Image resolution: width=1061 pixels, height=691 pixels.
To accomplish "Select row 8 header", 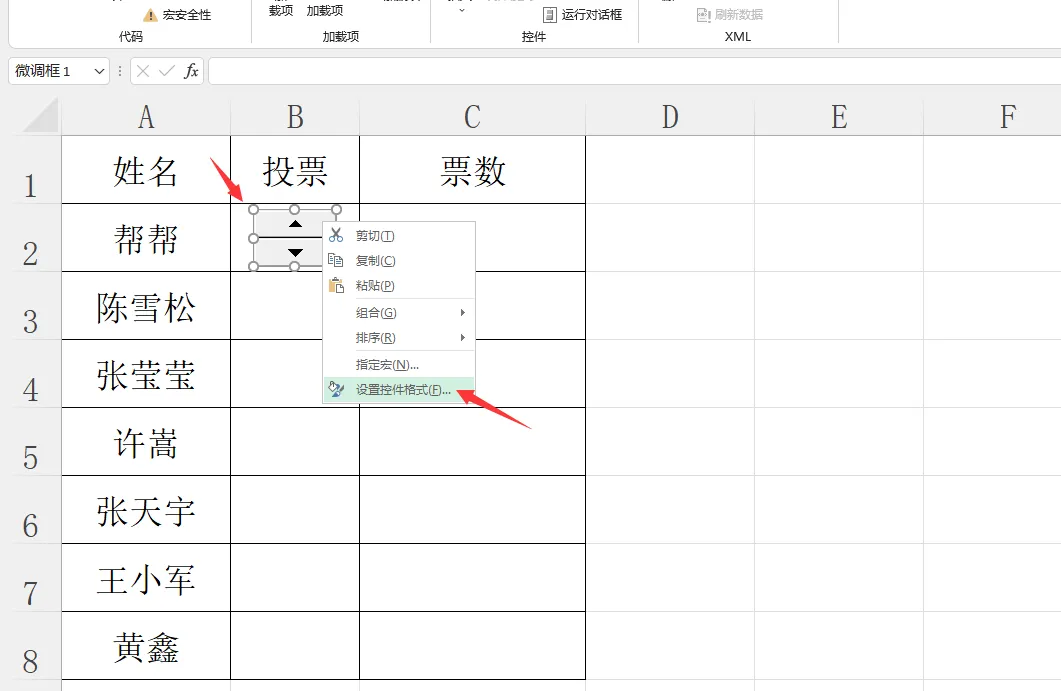I will 30,646.
